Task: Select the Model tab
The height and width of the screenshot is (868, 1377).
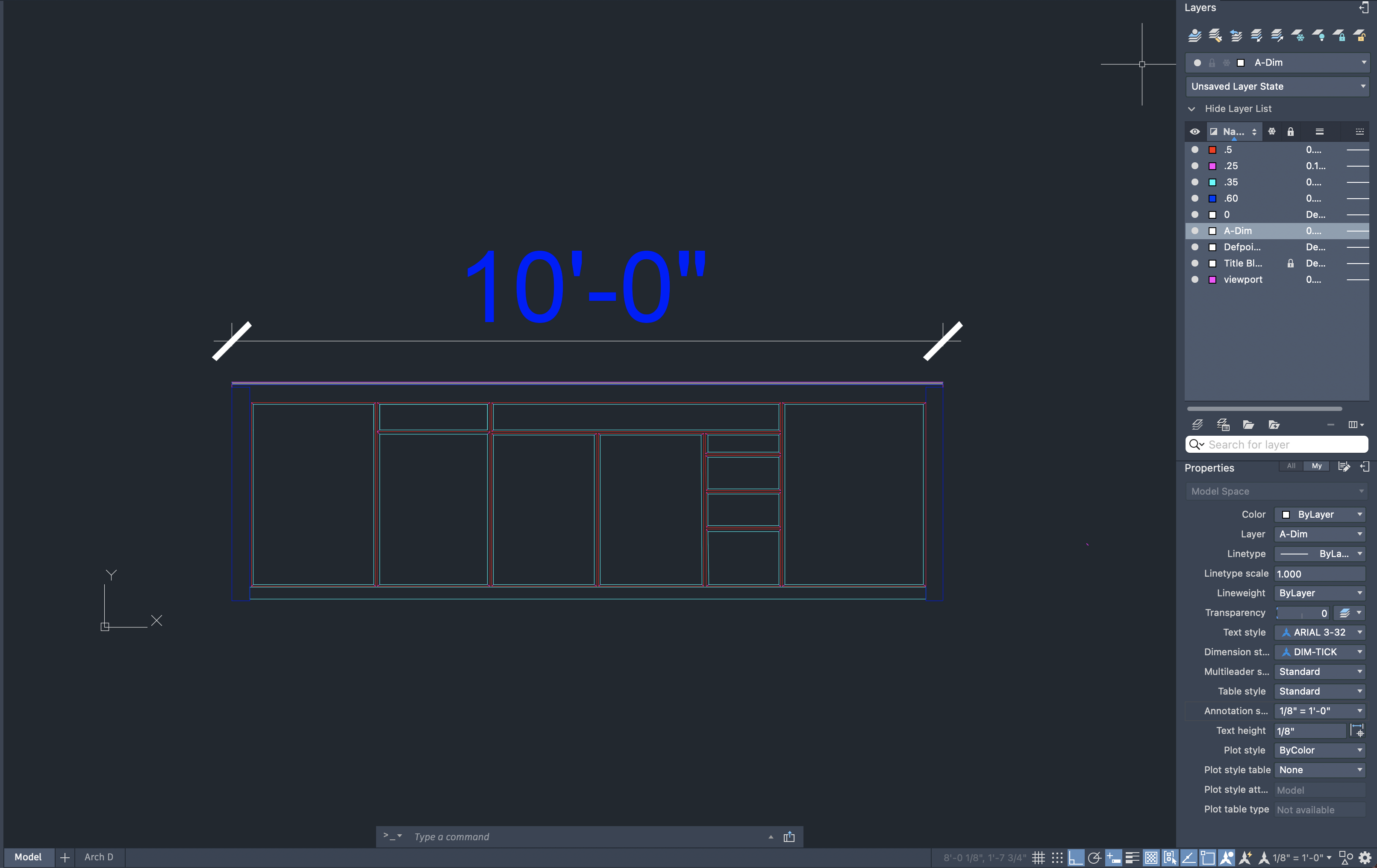Action: pos(28,856)
